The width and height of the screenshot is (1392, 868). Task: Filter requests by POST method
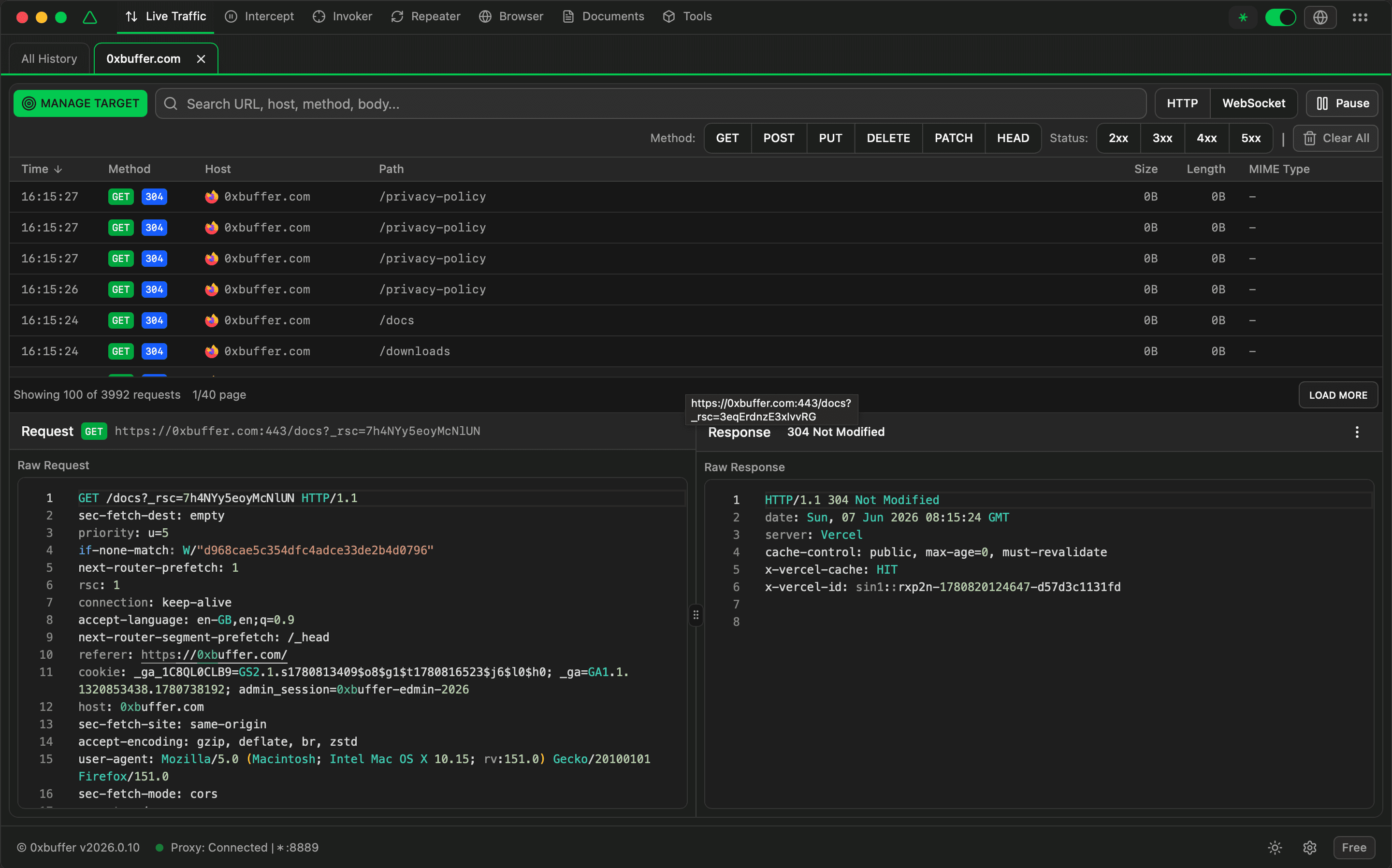pos(778,138)
